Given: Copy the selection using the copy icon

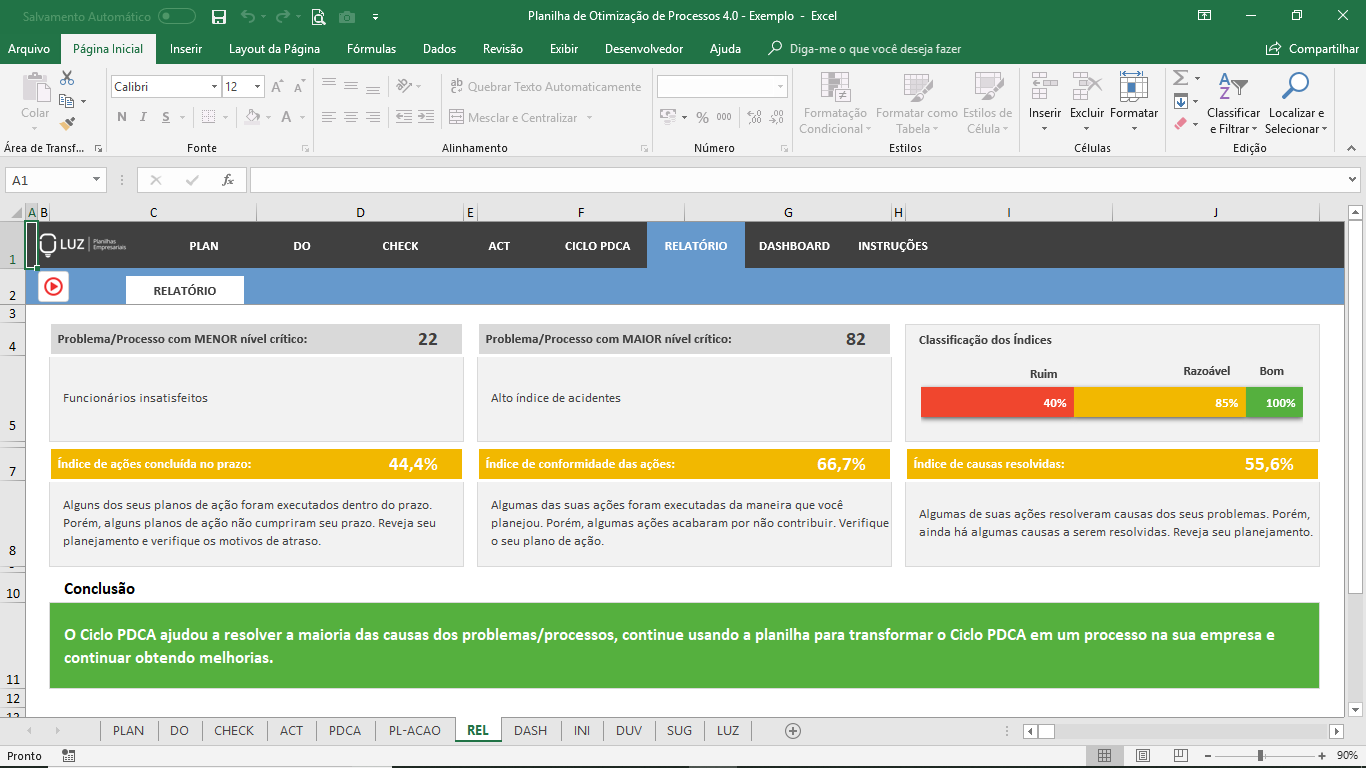Looking at the screenshot, I should [x=67, y=101].
